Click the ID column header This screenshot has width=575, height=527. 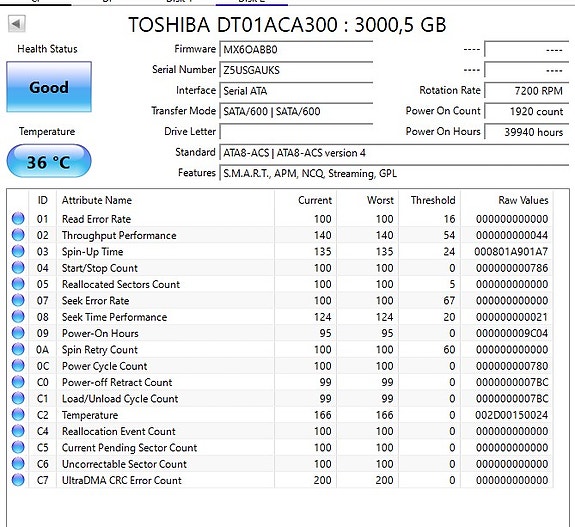[x=43, y=200]
